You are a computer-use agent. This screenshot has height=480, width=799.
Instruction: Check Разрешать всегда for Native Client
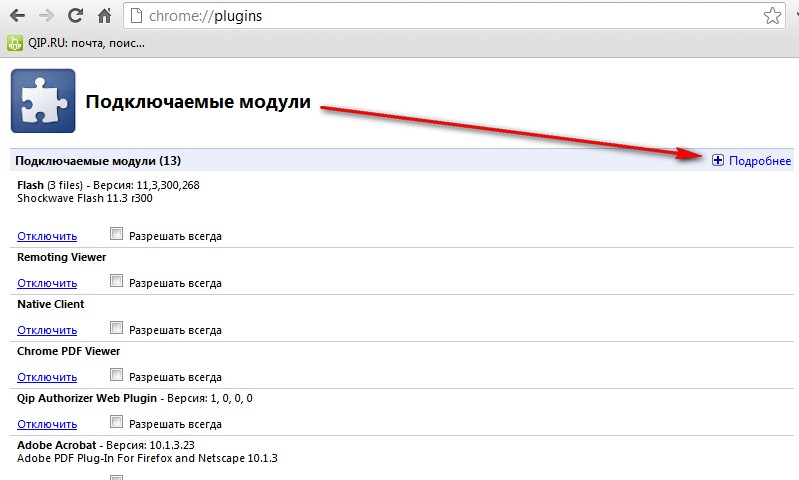point(117,328)
